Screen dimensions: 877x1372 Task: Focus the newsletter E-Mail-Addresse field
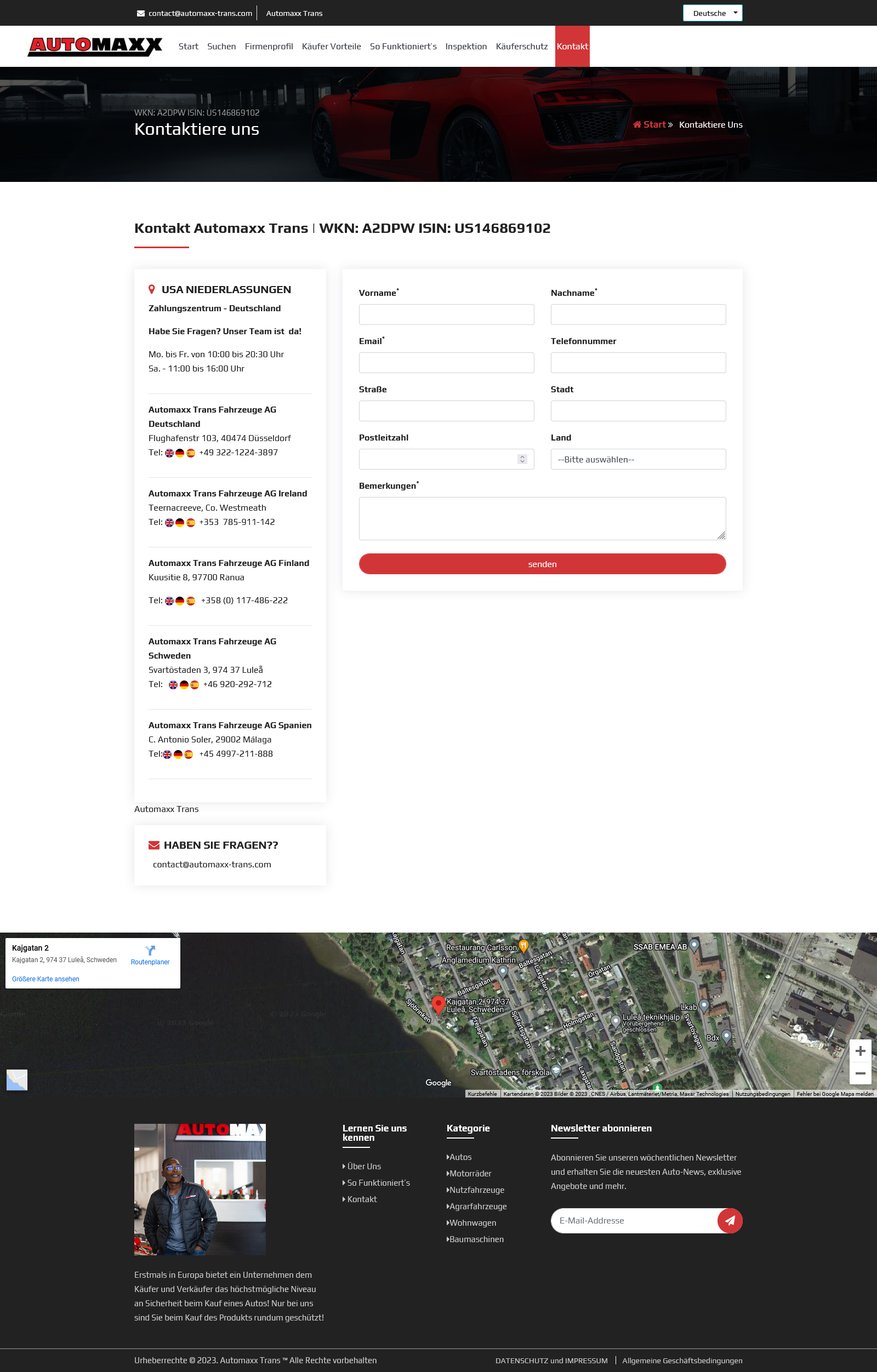634,1220
